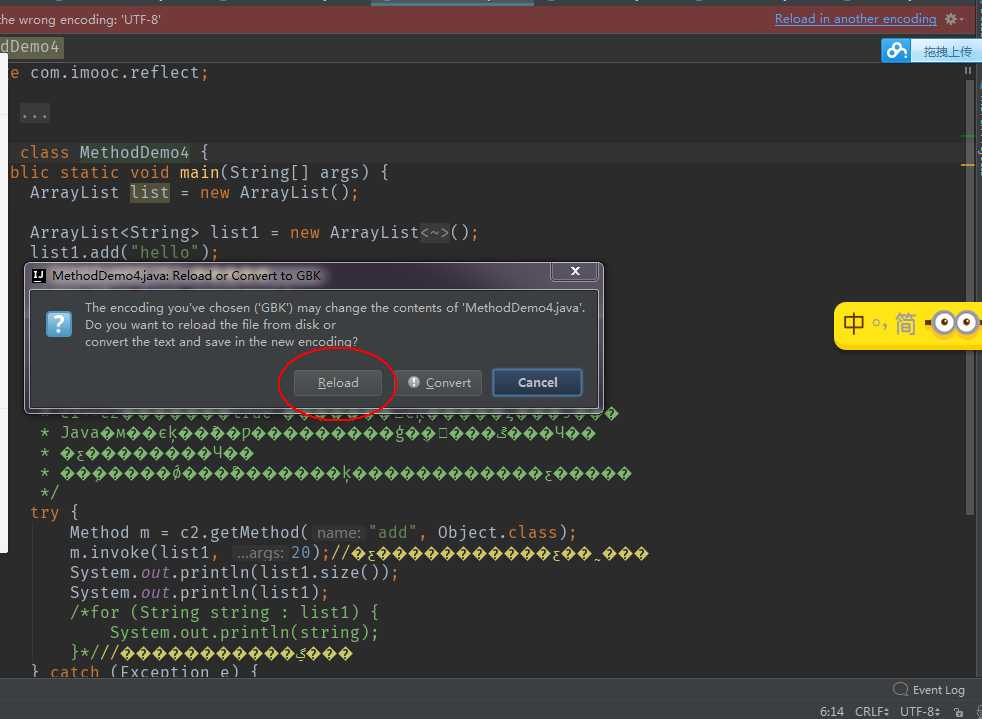Click 'System.out.println(list1.size());' line
Image resolution: width=982 pixels, height=719 pixels.
[234, 572]
